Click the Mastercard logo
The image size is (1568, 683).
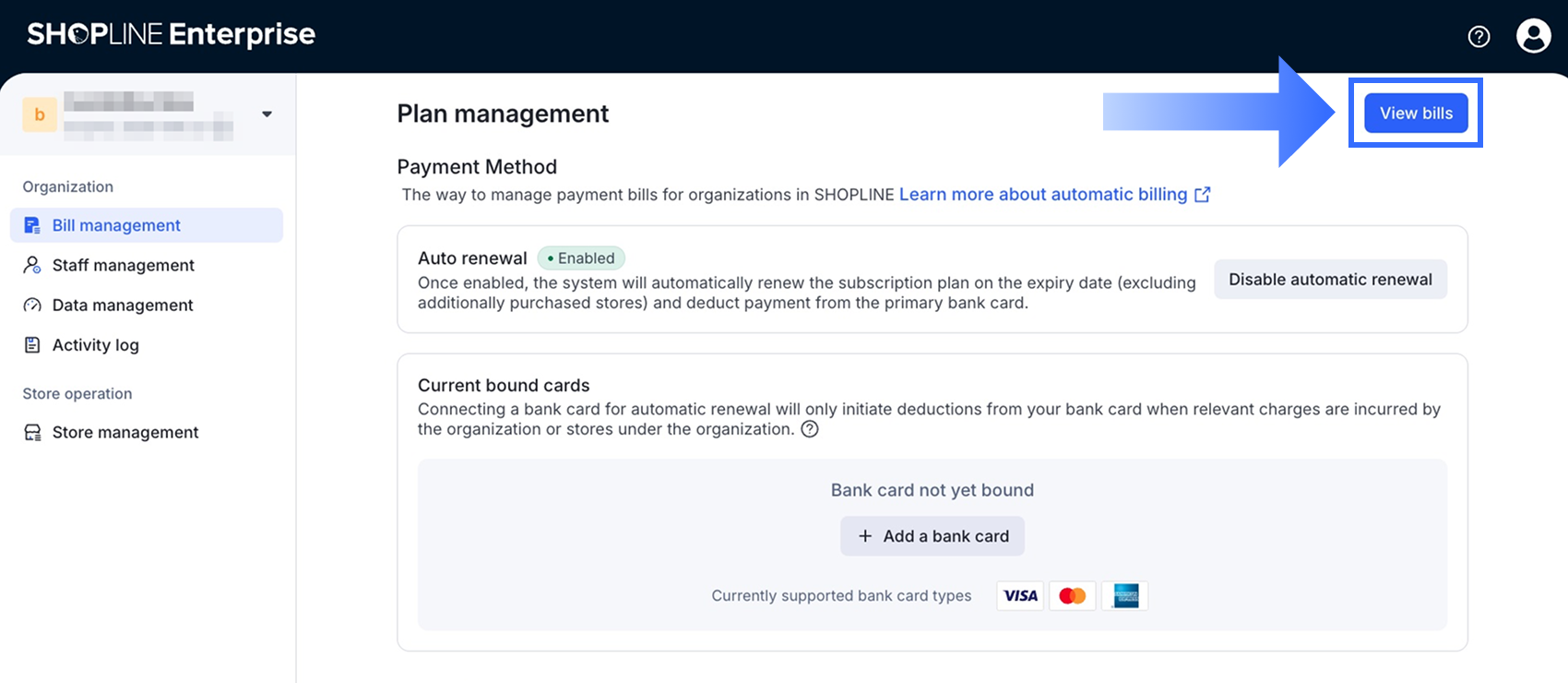click(x=1072, y=595)
